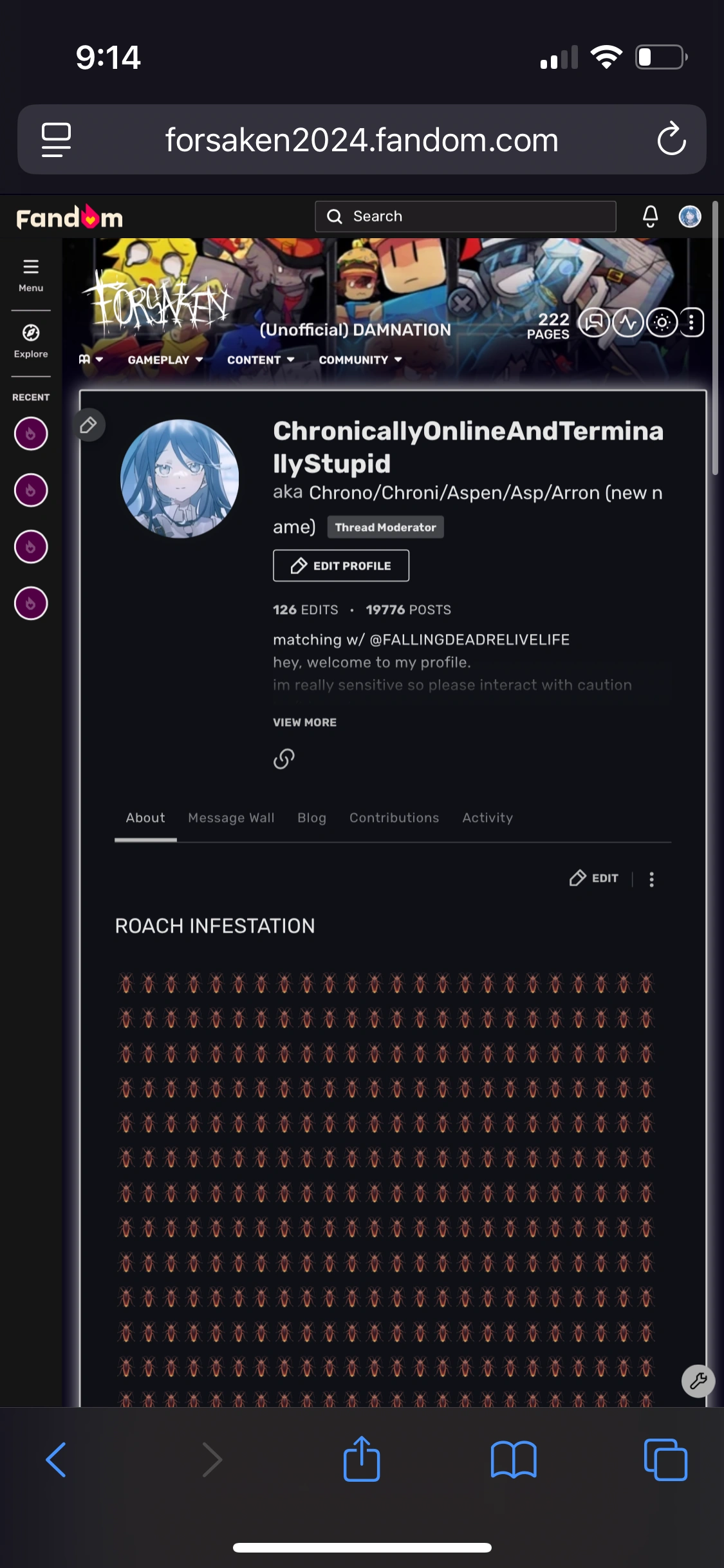Viewport: 724px width, 1568px height.
Task: Open the three-dot menu beside EDIT
Action: click(x=651, y=879)
